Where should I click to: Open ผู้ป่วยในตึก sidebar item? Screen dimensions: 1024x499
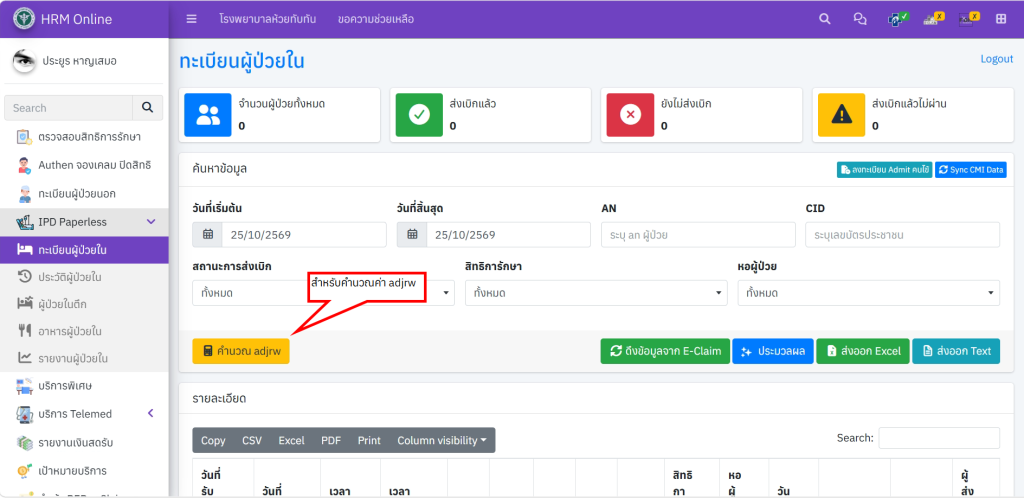(84, 304)
